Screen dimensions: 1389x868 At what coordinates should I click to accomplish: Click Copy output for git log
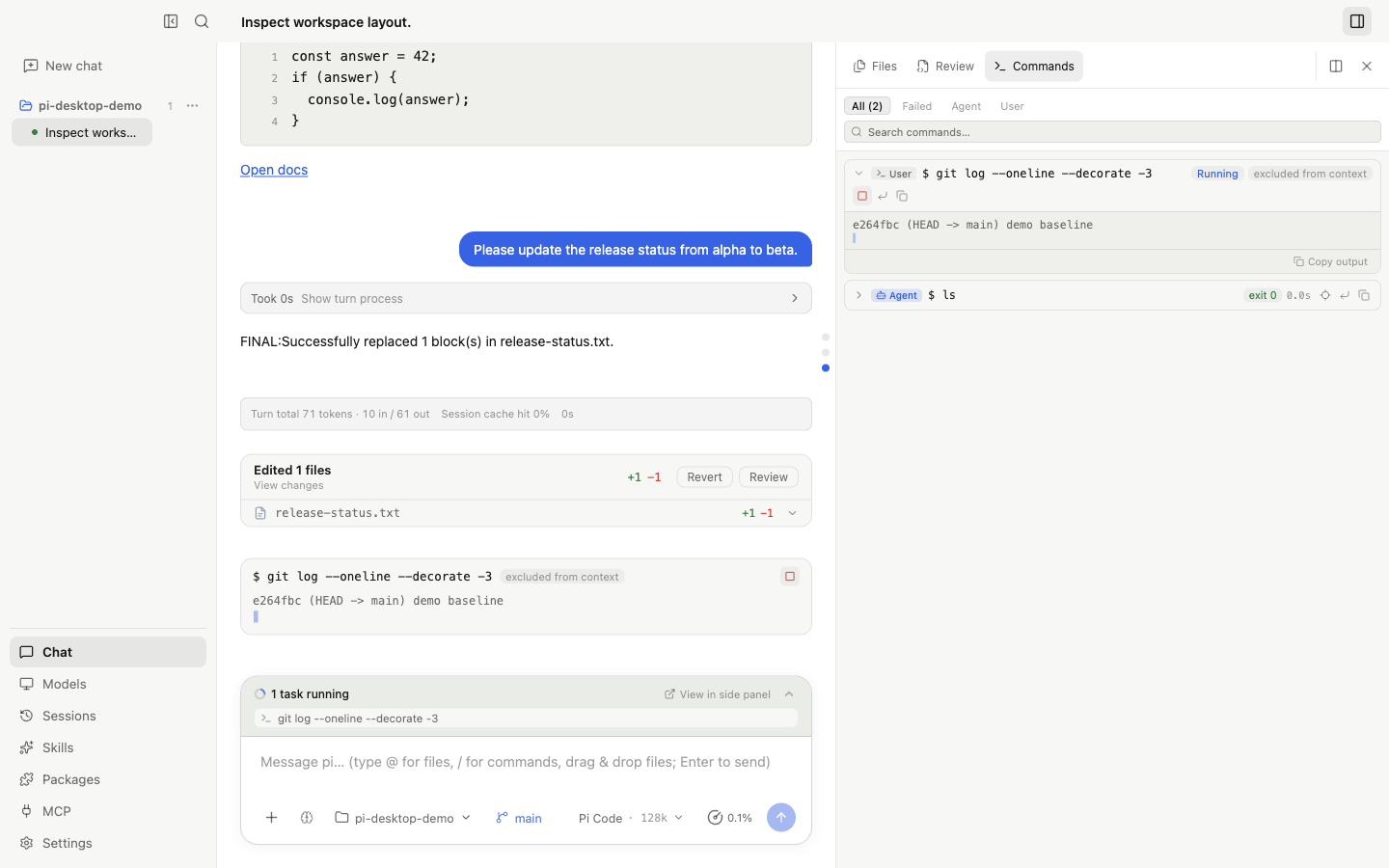pyautogui.click(x=1330, y=261)
